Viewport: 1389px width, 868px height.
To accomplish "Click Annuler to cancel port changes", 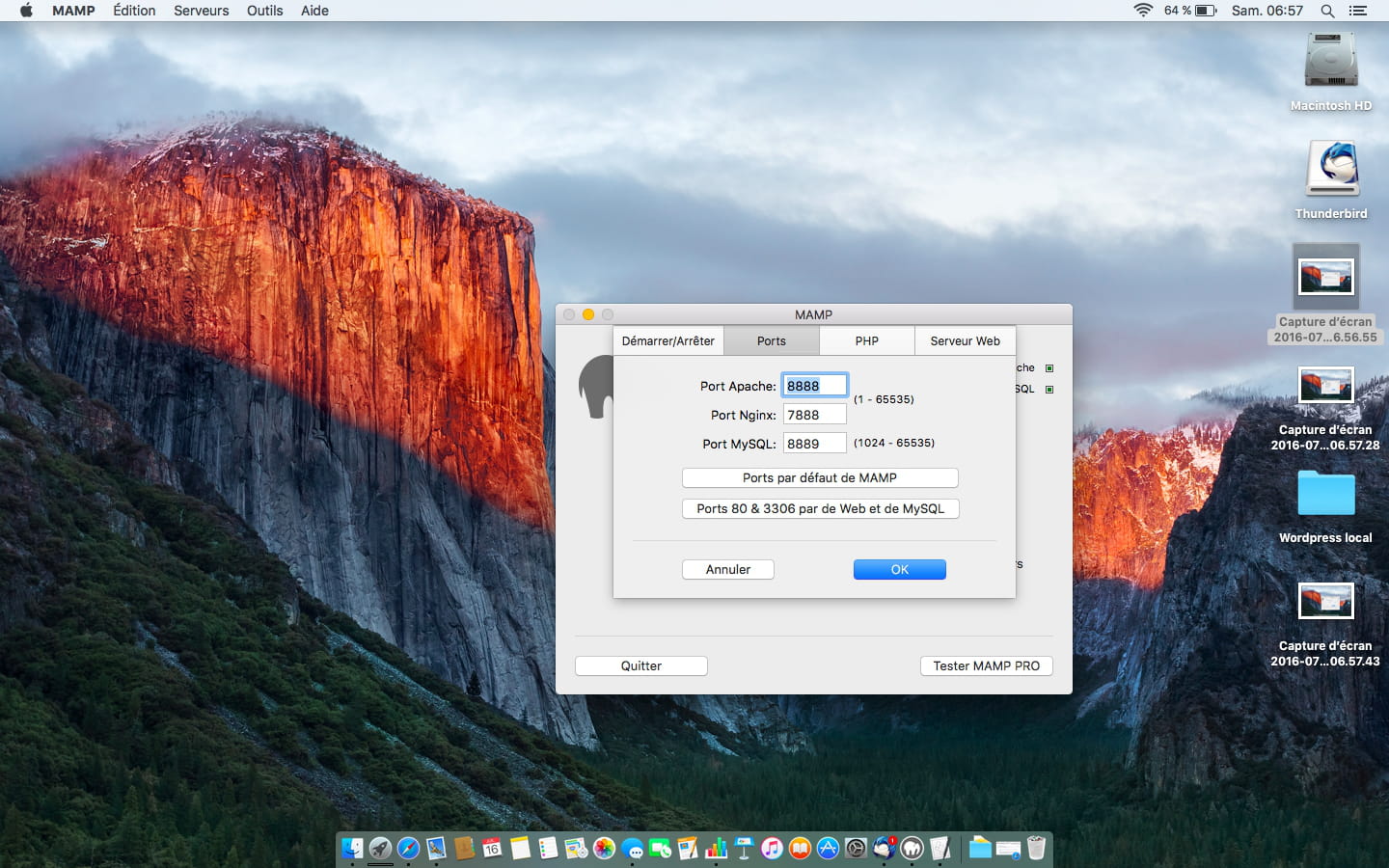I will (x=728, y=569).
